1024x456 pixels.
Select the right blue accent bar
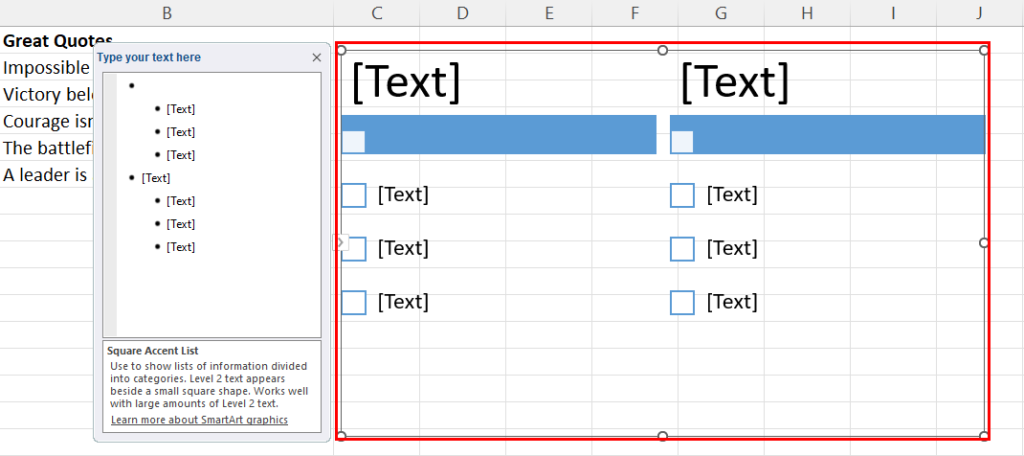pos(827,135)
